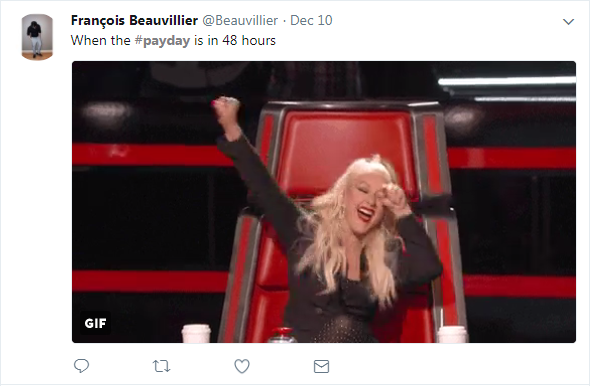Viewport: 590px width, 386px height.
Task: Open François Beauvillier's profile avatar
Action: point(37,37)
